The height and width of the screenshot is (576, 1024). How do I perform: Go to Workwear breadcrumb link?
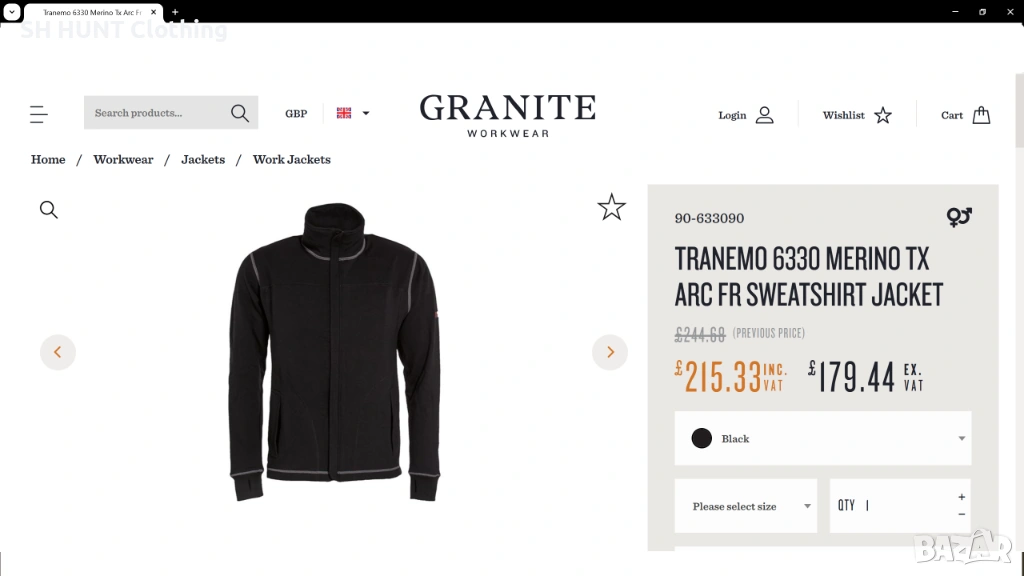tap(123, 159)
